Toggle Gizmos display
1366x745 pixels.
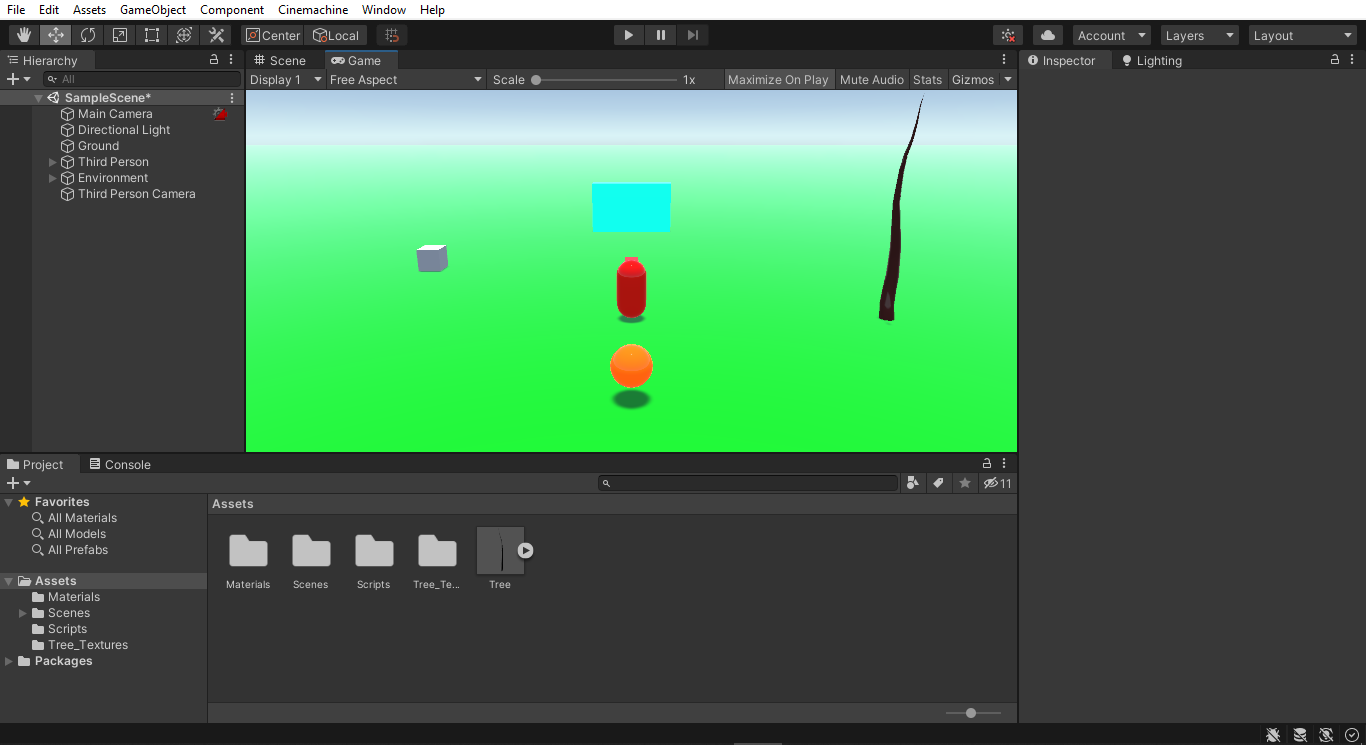973,79
